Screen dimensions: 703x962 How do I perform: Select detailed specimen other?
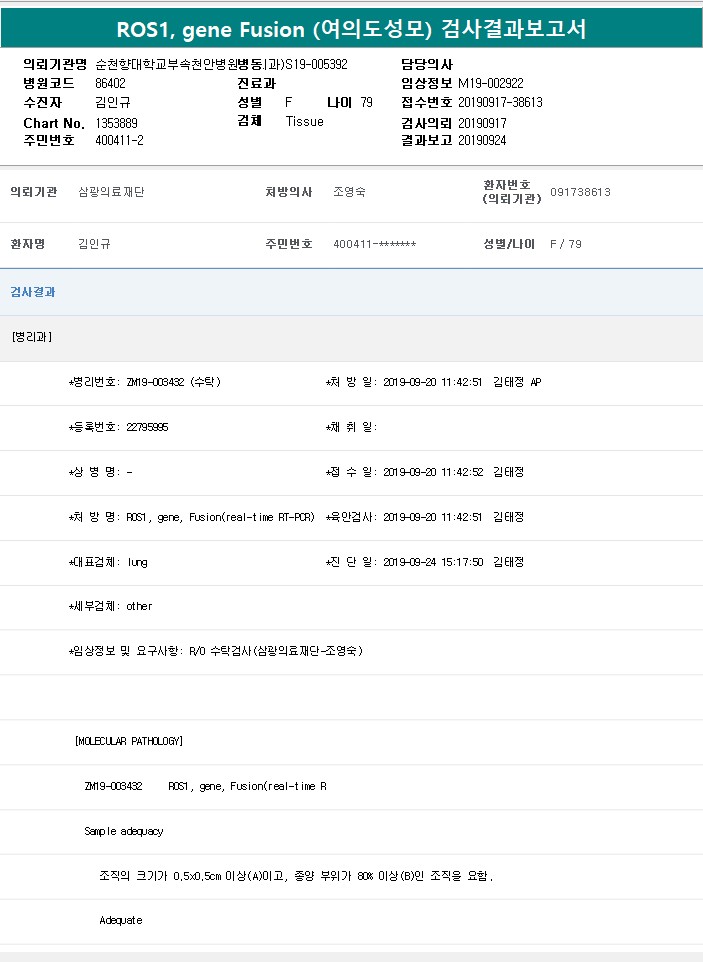[x=139, y=606]
